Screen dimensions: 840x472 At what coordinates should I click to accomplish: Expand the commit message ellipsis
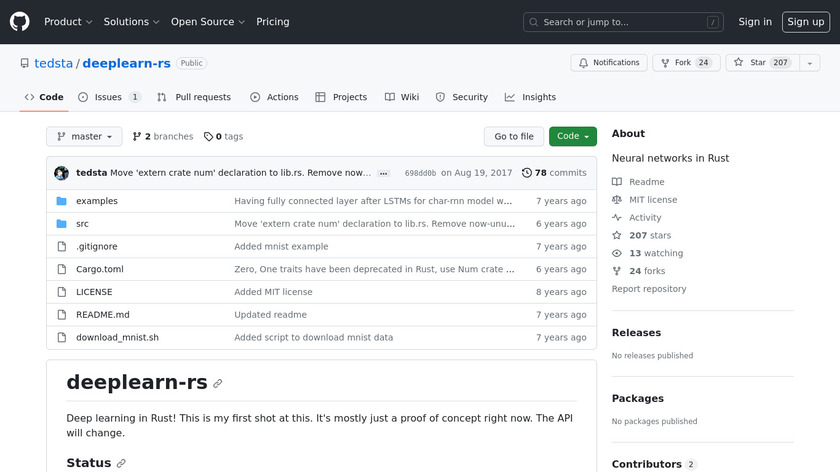pos(384,173)
